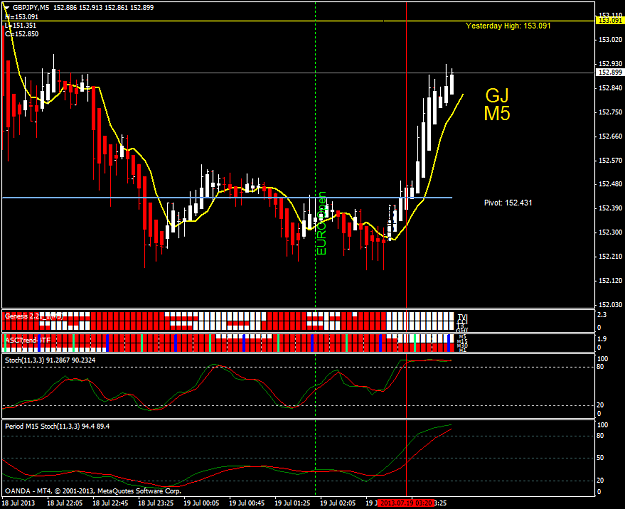625x509 pixels.
Task: Select the yellow 'M5' chart label
Action: click(497, 113)
